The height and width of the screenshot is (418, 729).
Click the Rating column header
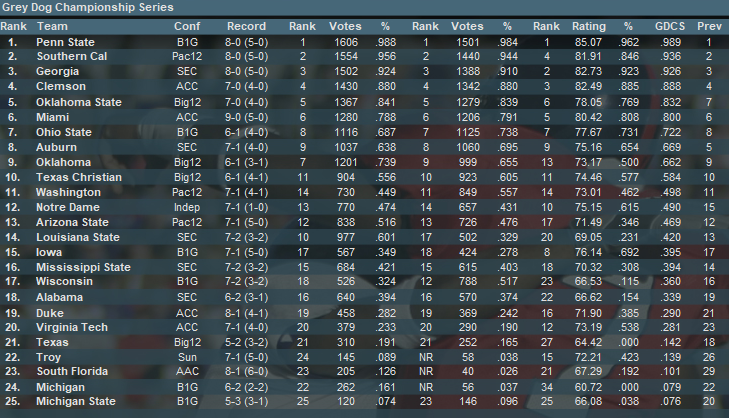point(589,27)
